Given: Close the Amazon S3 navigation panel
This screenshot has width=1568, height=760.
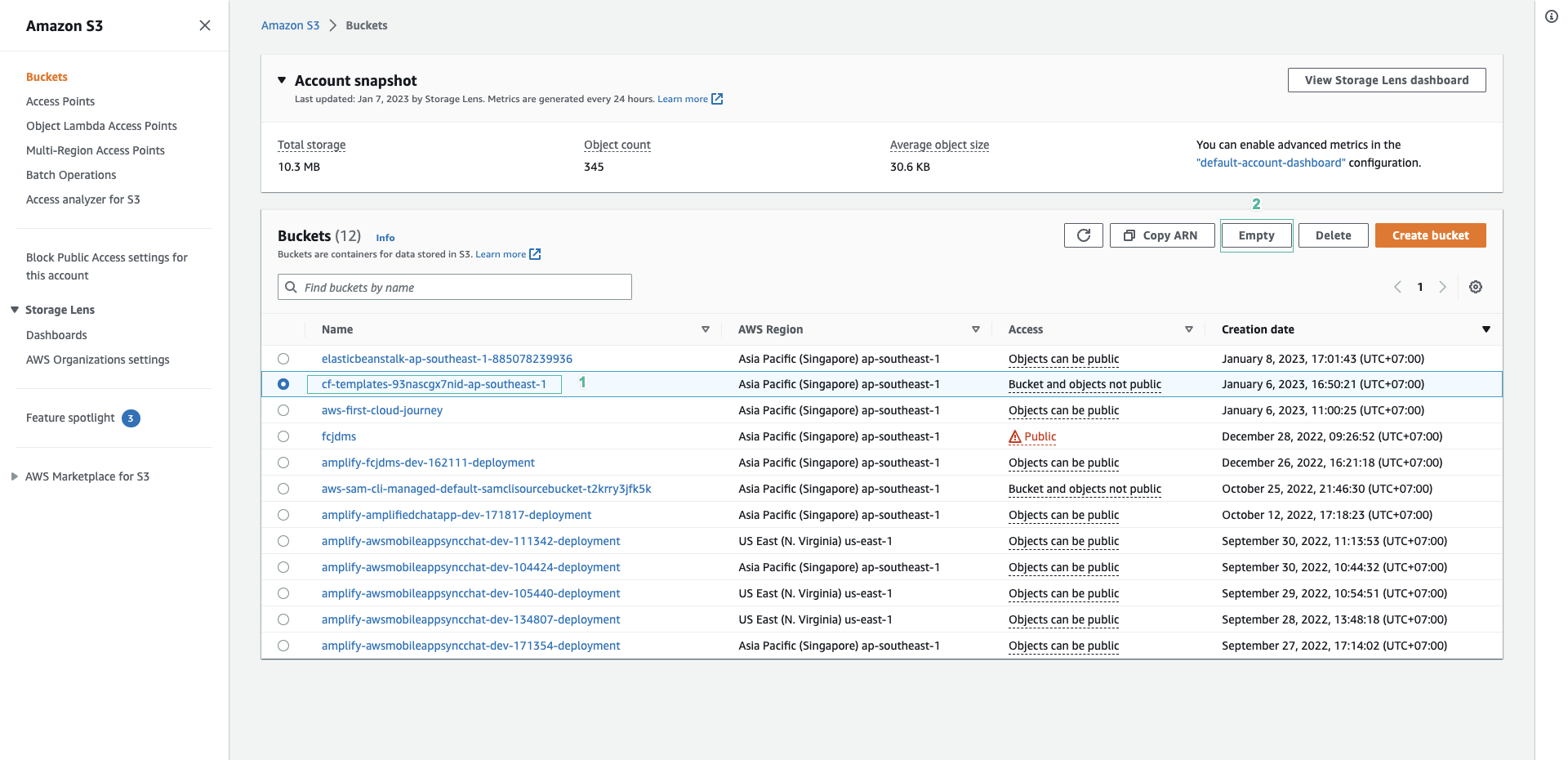Looking at the screenshot, I should [x=205, y=25].
